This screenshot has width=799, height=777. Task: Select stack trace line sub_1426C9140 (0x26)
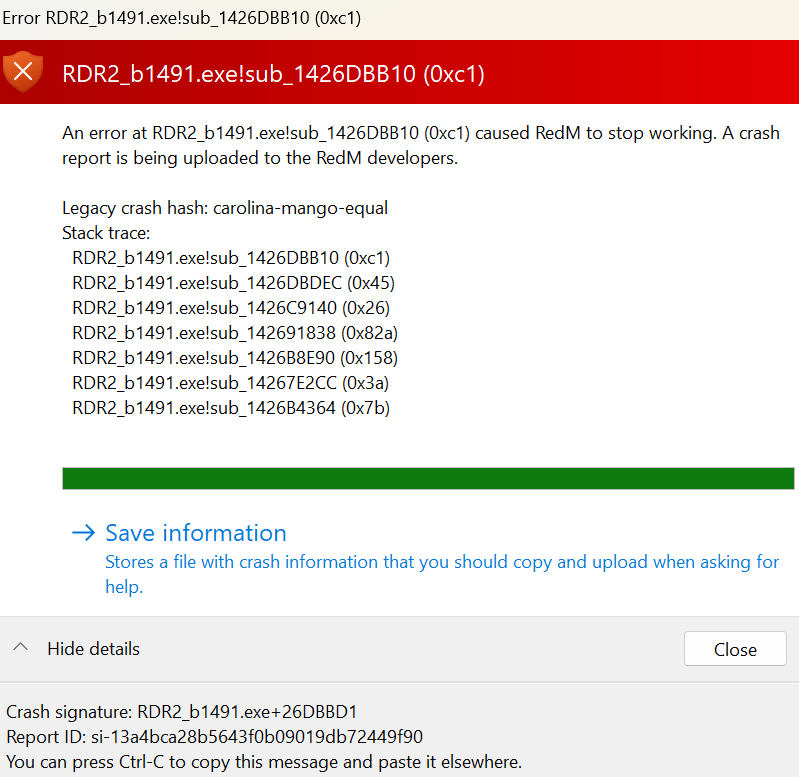pos(231,308)
